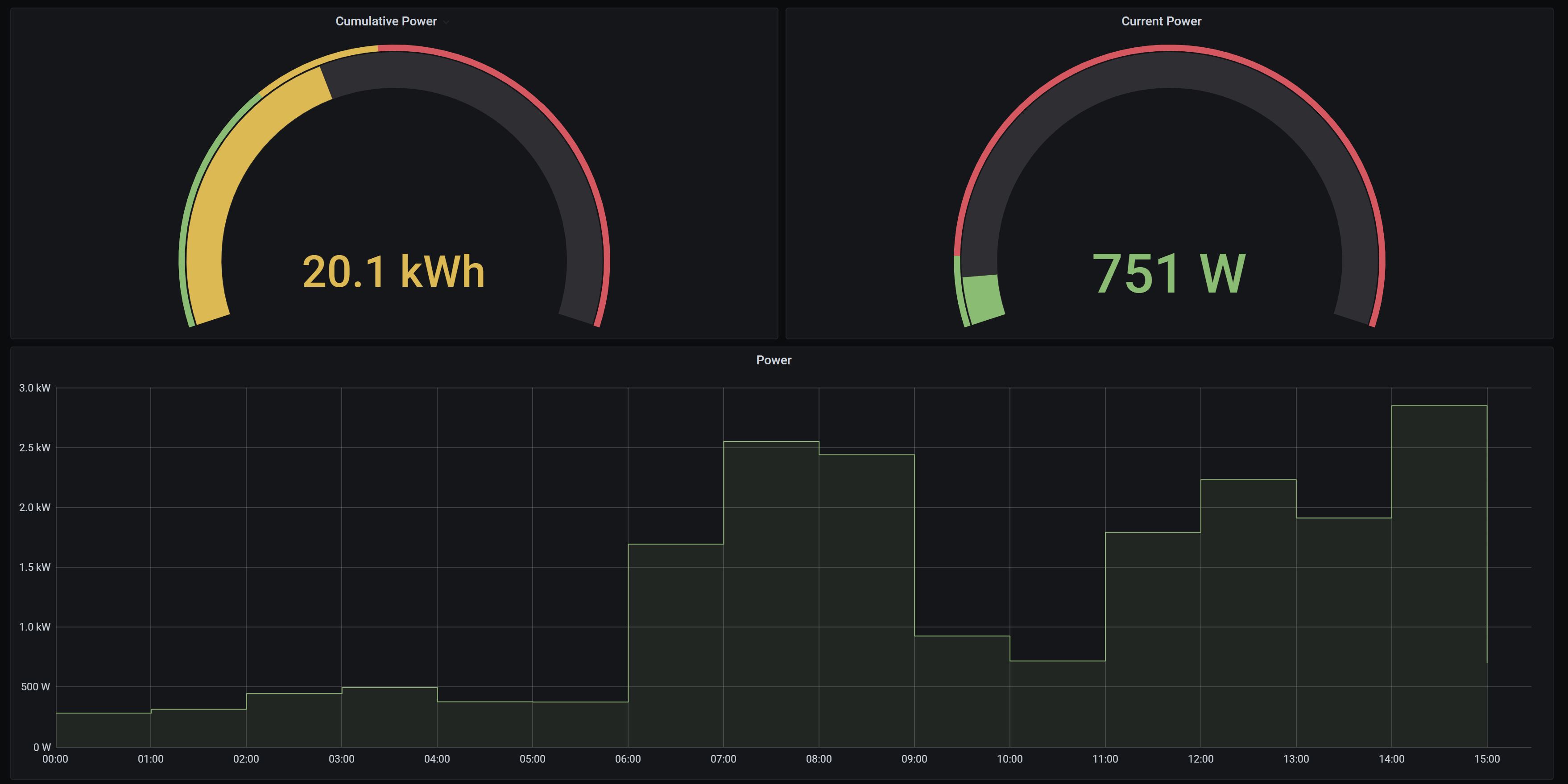Click the 12:00 time axis label
The height and width of the screenshot is (784, 1568).
point(1200,759)
